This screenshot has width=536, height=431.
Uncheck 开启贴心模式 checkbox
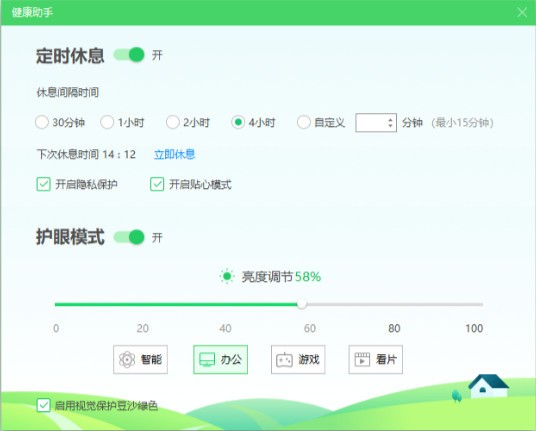pos(157,184)
